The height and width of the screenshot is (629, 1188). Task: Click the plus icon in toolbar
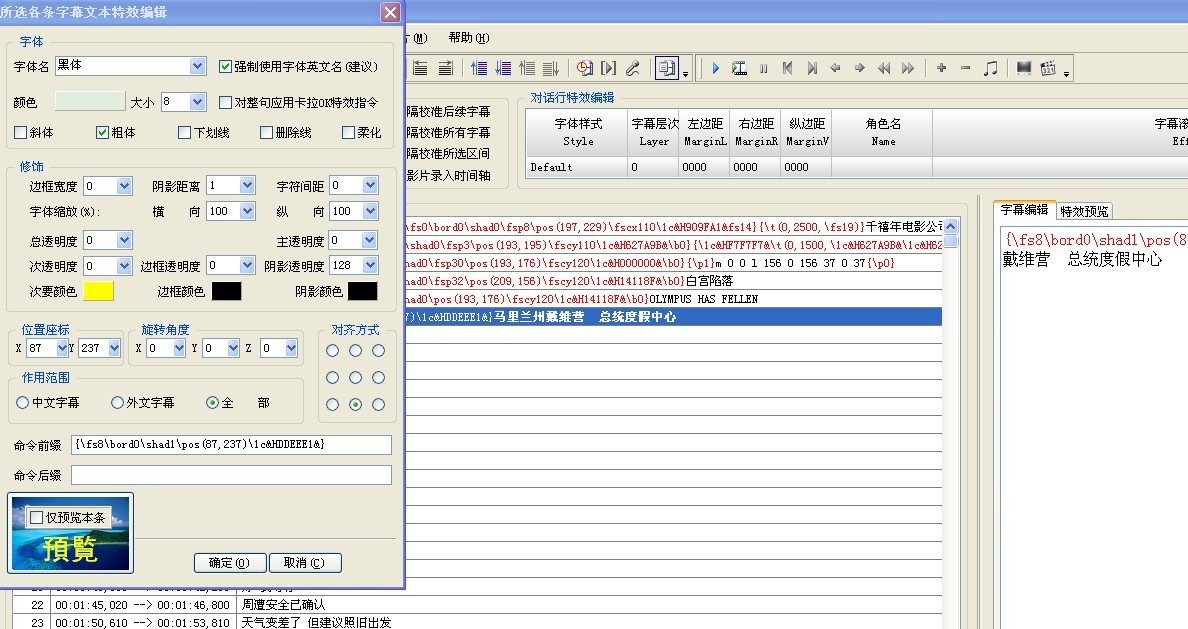coord(941,68)
